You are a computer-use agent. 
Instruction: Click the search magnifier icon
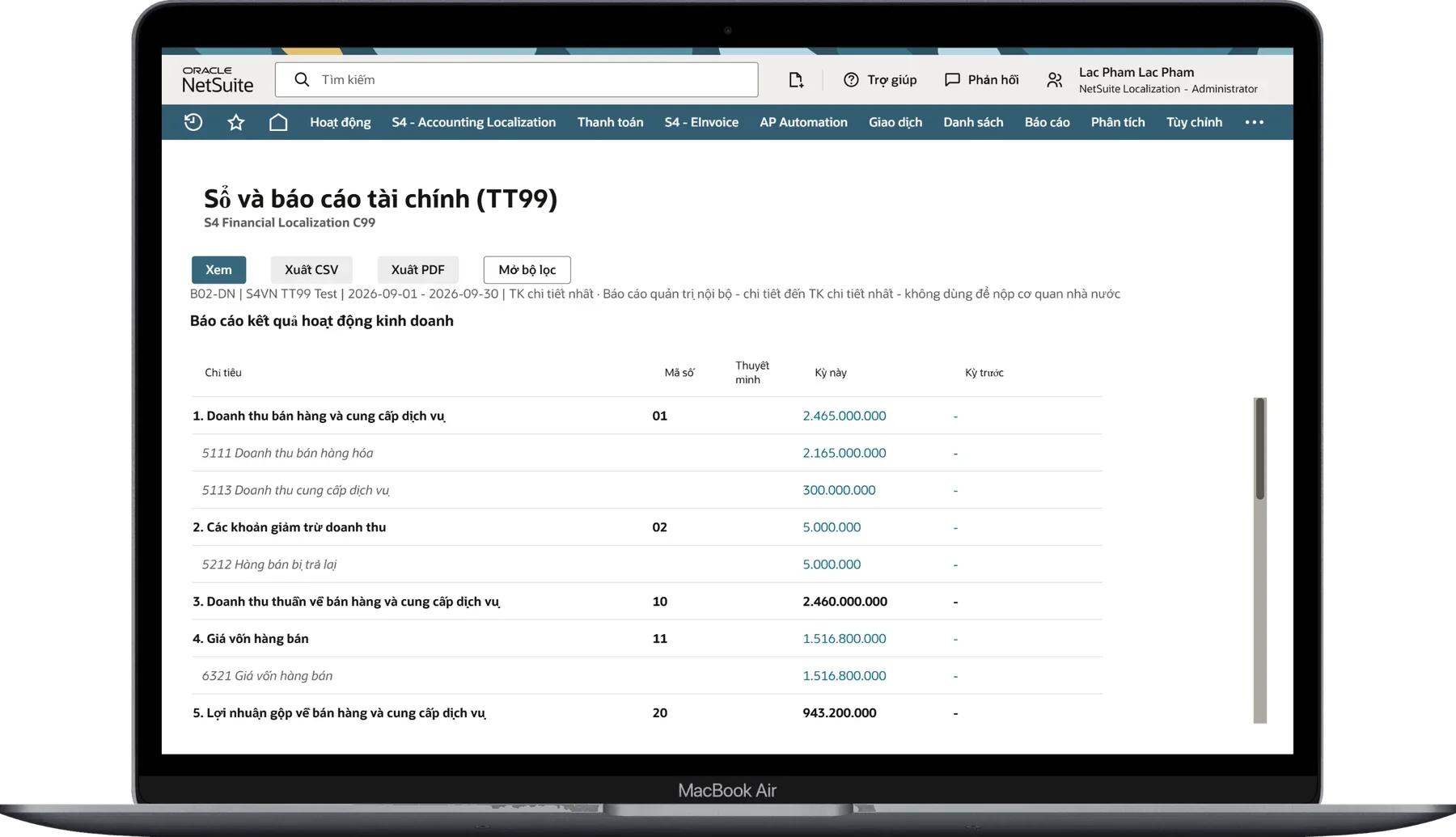302,79
